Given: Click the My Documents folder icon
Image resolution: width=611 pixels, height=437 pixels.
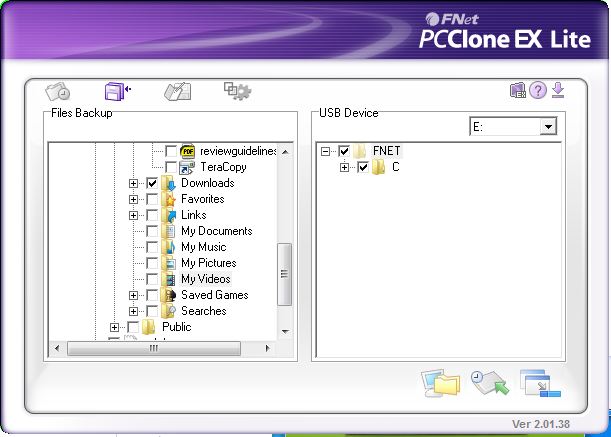Looking at the screenshot, I should click(168, 231).
